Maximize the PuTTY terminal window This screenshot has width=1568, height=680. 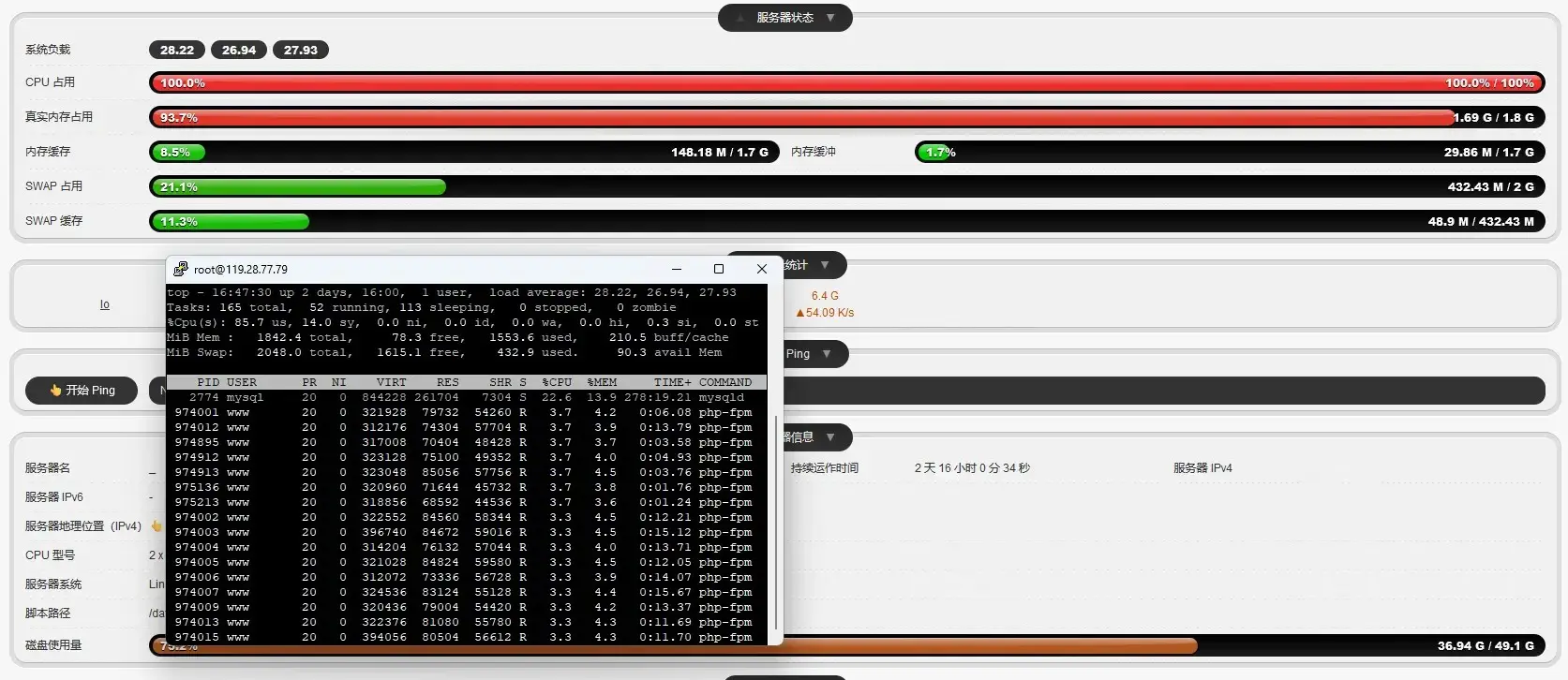719,269
